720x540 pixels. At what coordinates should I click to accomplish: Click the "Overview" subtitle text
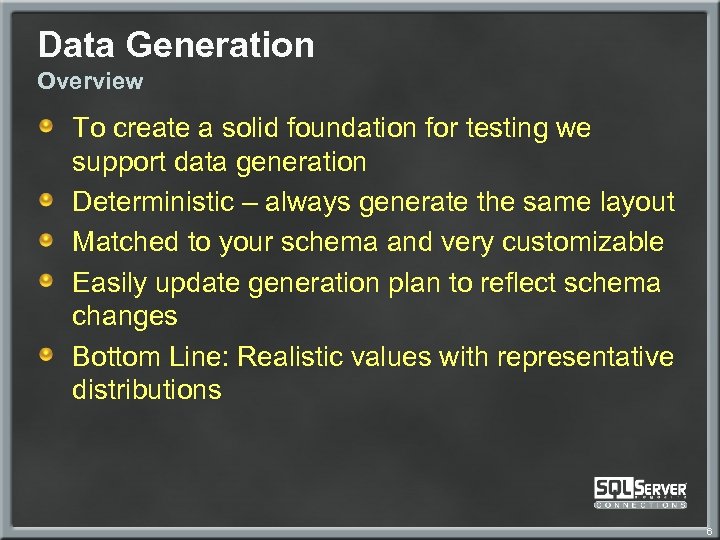click(x=90, y=81)
